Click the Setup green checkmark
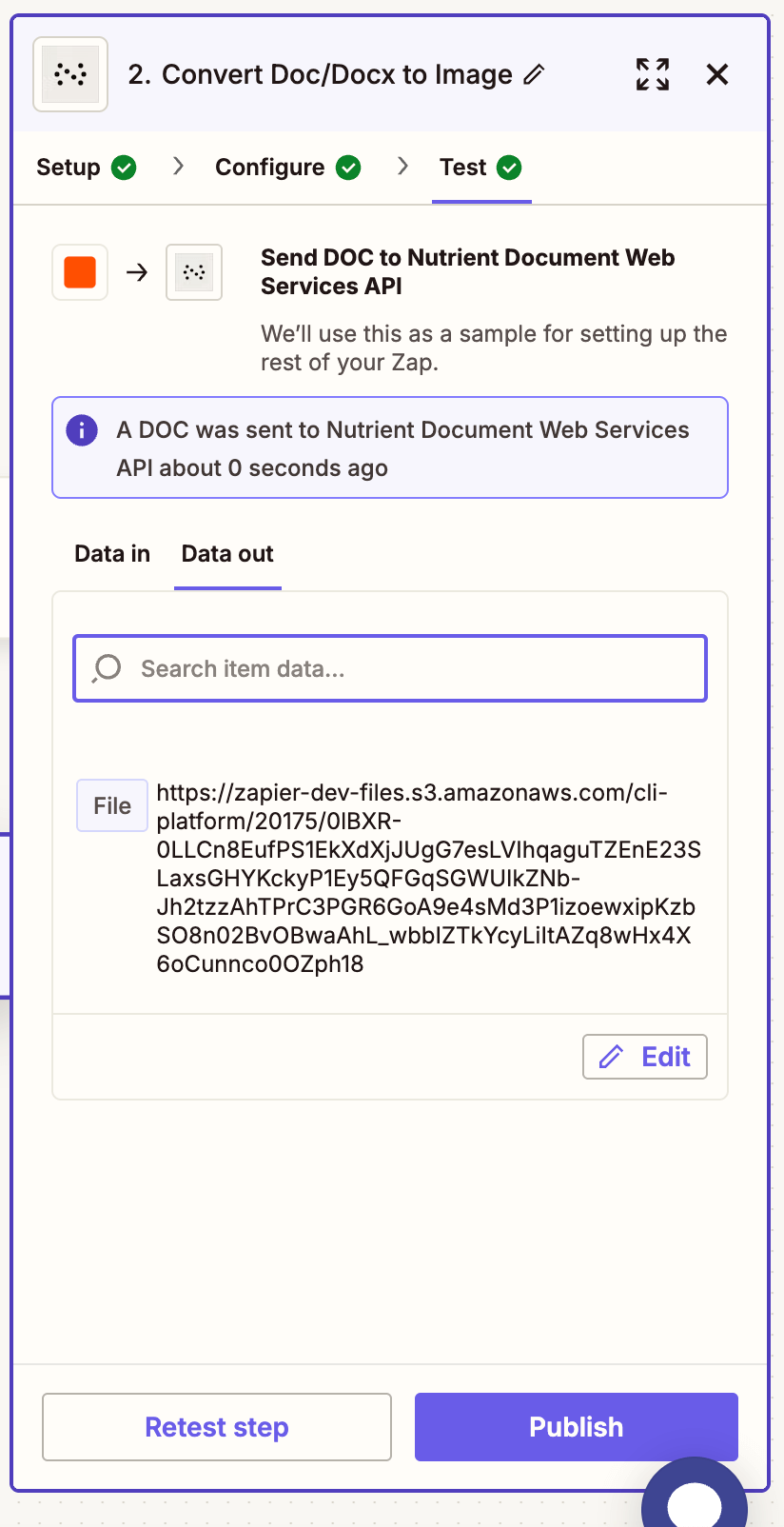 (x=124, y=168)
